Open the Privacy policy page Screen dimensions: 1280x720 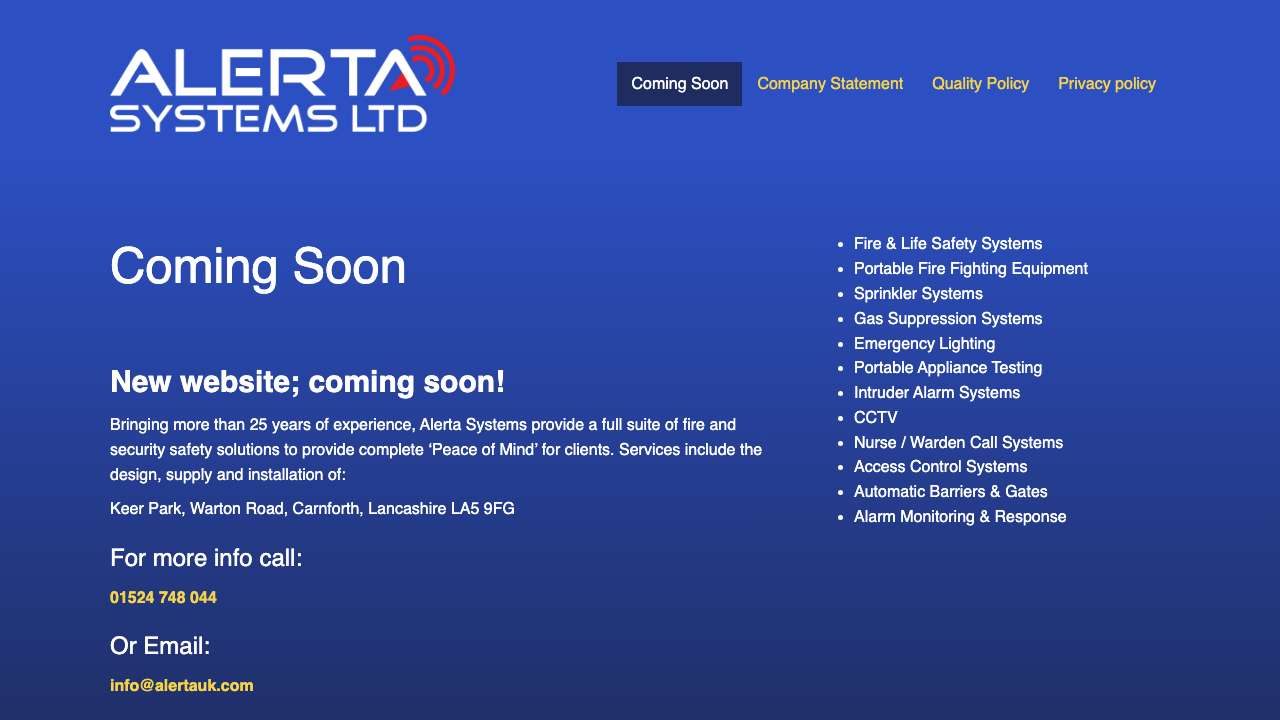[1107, 83]
